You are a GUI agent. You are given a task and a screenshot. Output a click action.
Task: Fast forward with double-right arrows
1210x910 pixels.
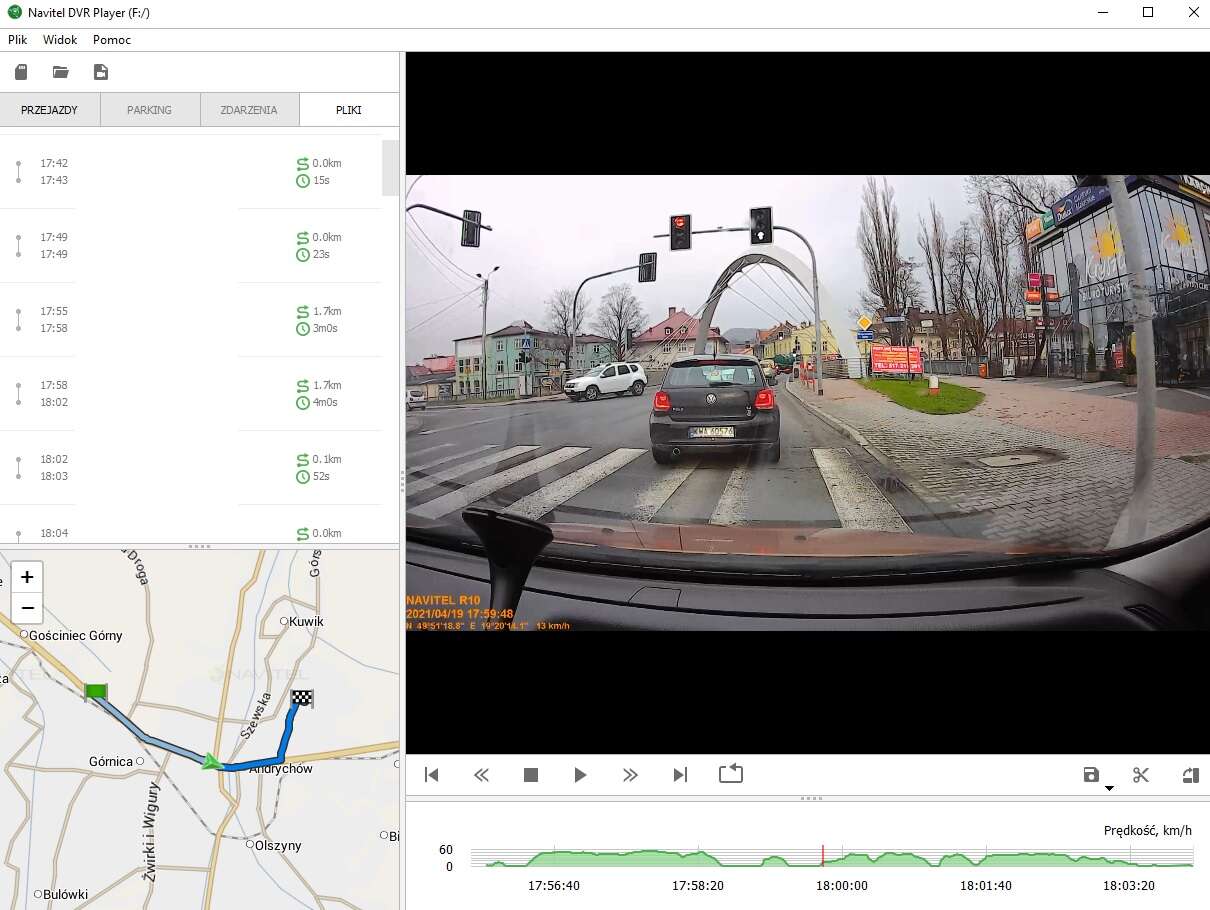click(x=630, y=775)
